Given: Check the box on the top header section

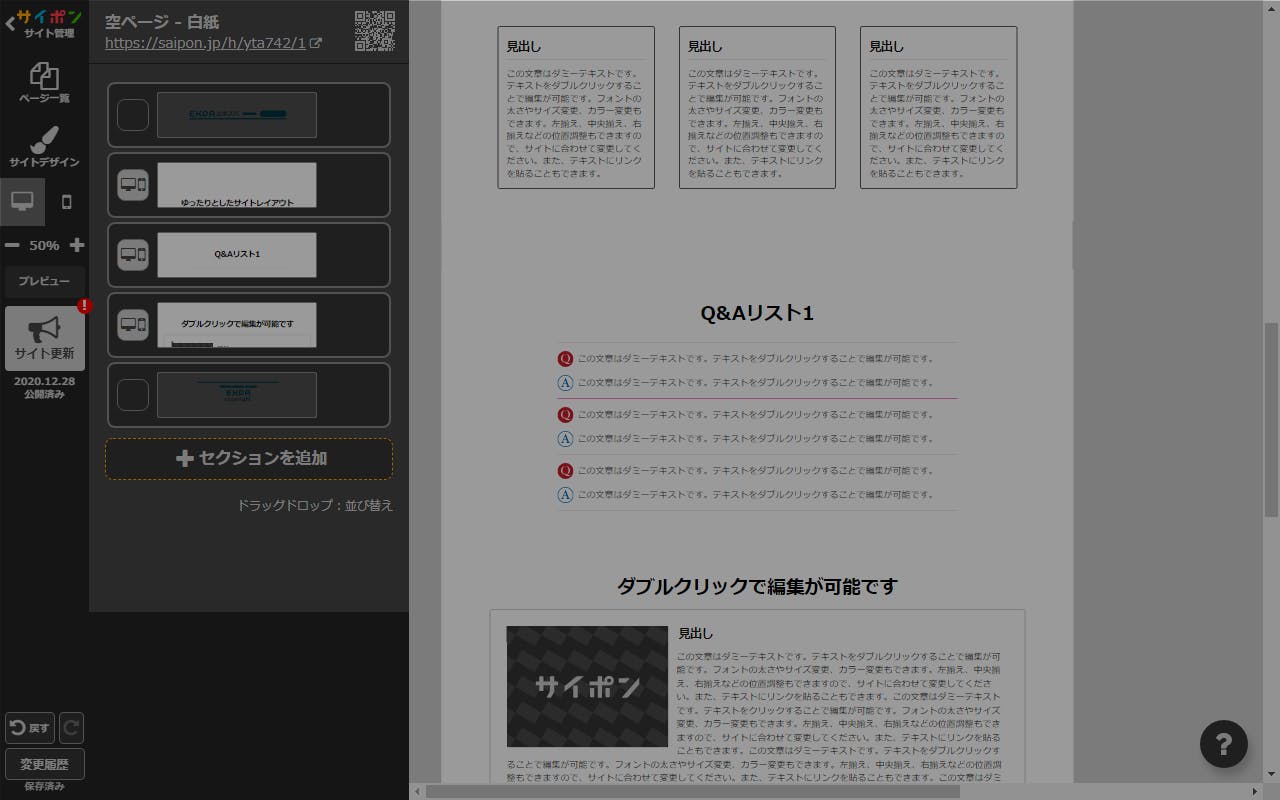Looking at the screenshot, I should click(133, 115).
